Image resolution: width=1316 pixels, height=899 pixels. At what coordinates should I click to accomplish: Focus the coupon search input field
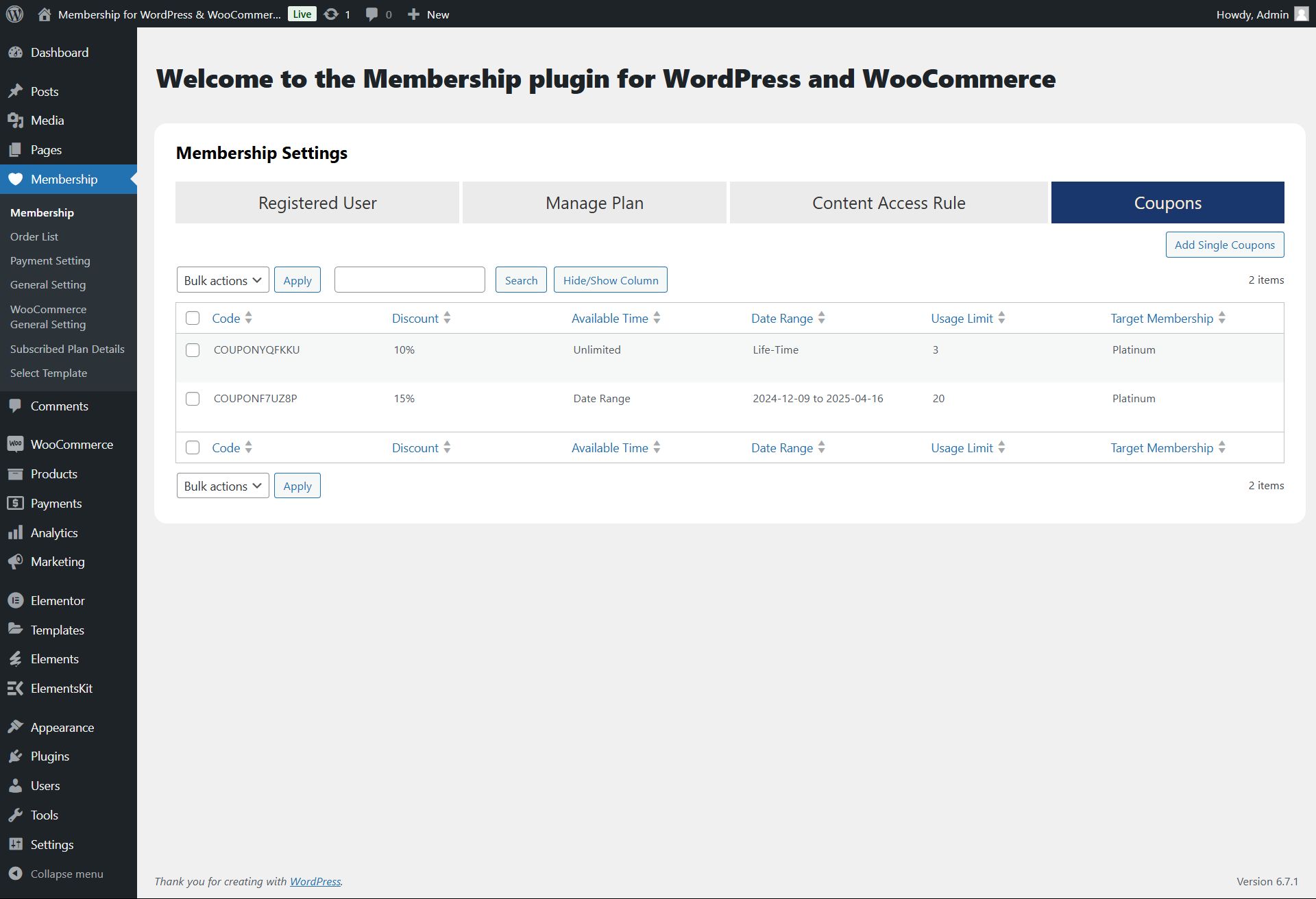(410, 280)
